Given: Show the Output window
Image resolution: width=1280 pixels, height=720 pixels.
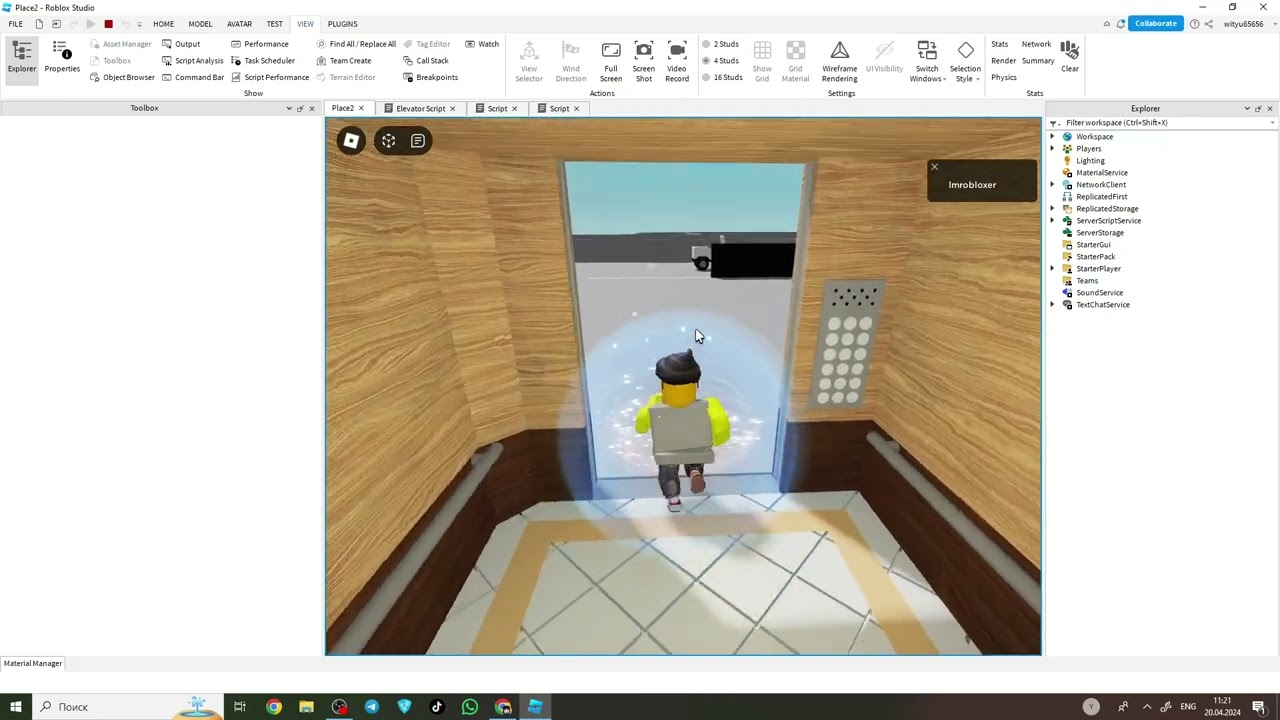Looking at the screenshot, I should pyautogui.click(x=181, y=44).
